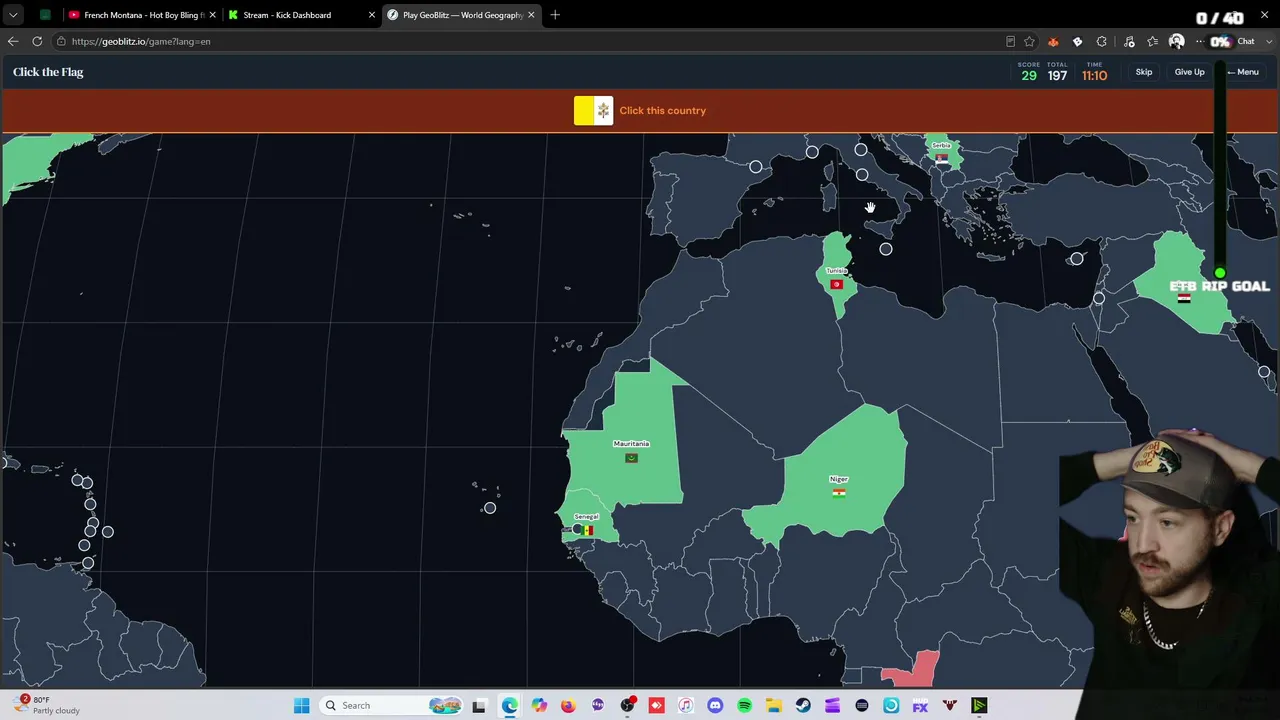
Task: Click the 'Click this country' prompt text
Action: click(x=662, y=111)
